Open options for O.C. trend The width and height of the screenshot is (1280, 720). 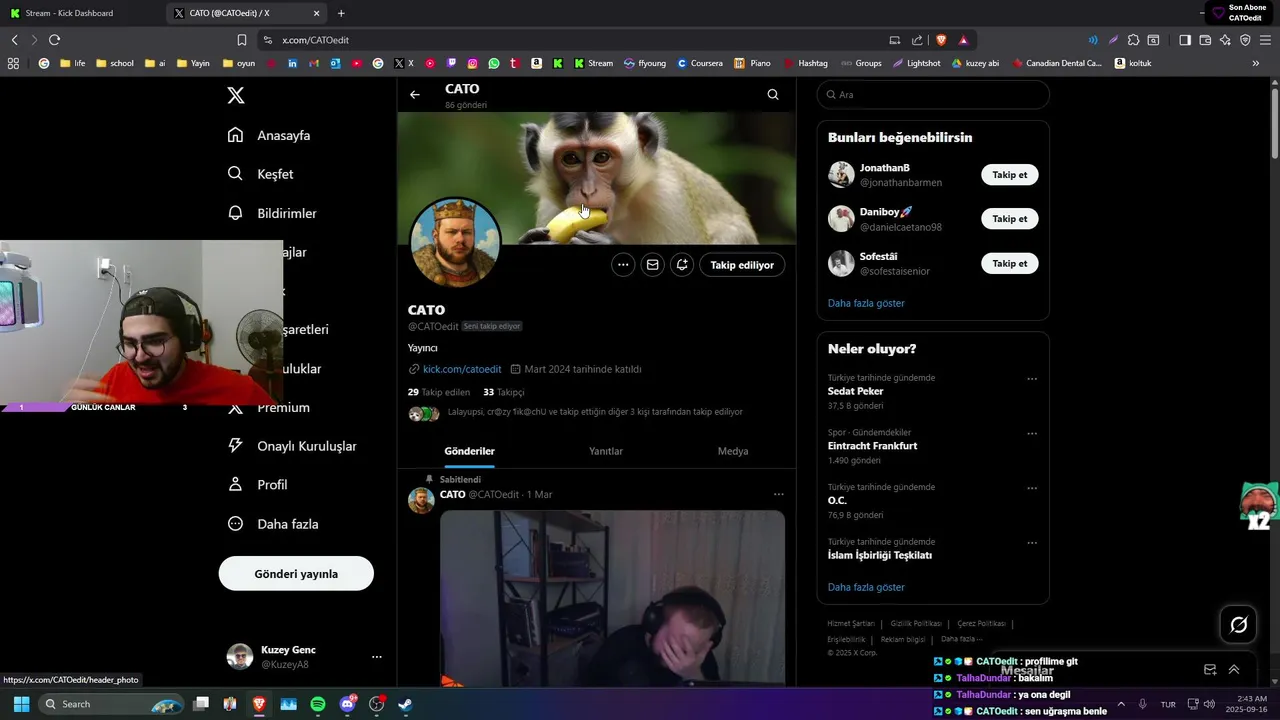click(1032, 489)
